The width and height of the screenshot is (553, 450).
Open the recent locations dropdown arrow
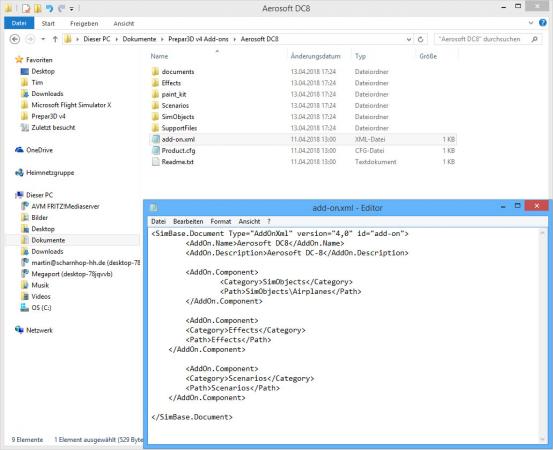[x=43, y=39]
